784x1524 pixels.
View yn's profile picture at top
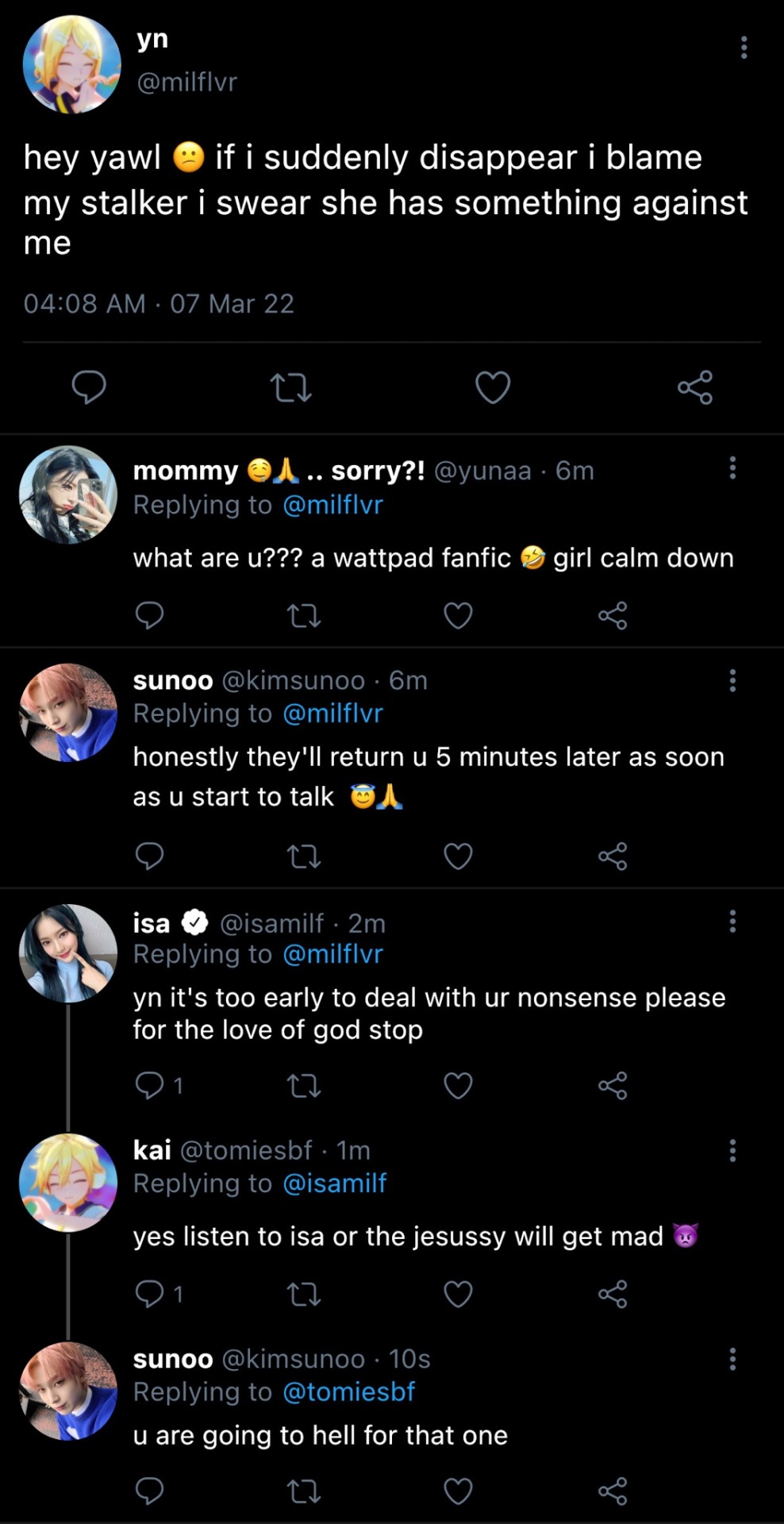[x=72, y=64]
